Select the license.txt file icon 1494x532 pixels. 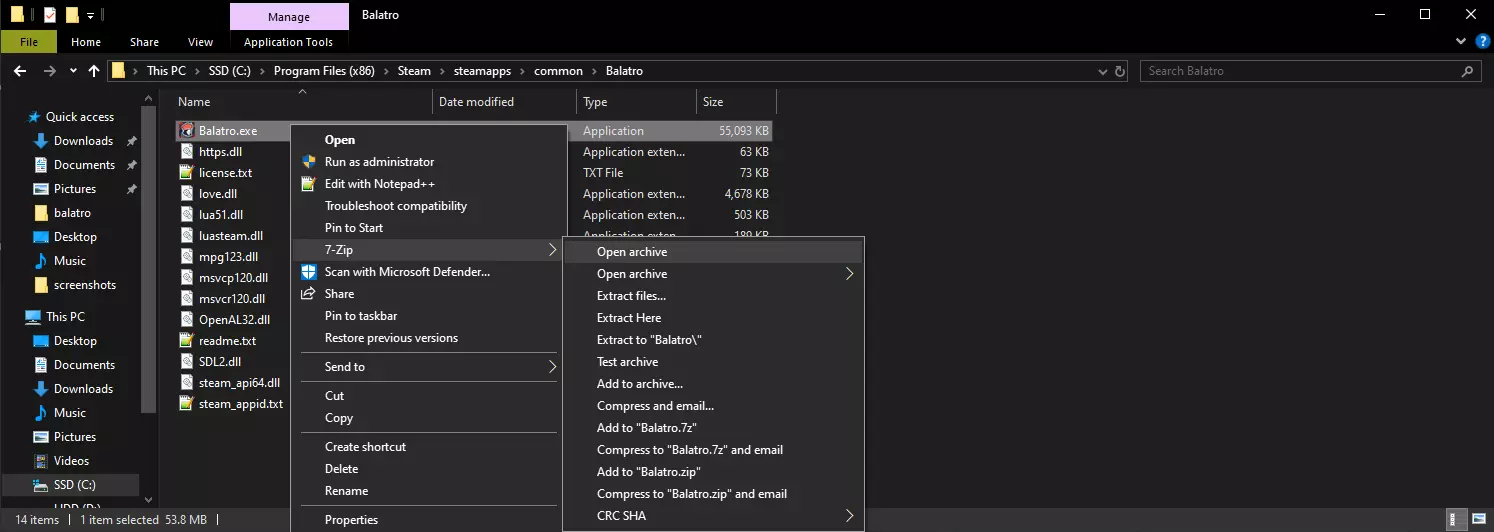click(185, 173)
